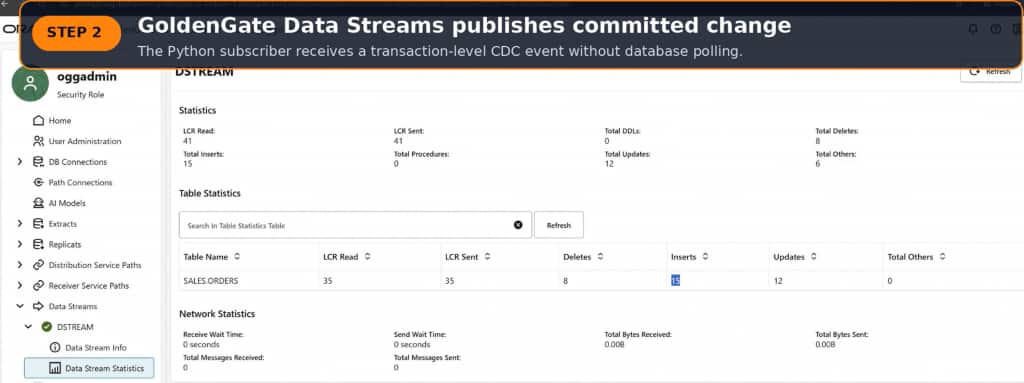The height and width of the screenshot is (383, 1024).
Task: Expand Receiver Service Paths node
Action: tap(20, 286)
